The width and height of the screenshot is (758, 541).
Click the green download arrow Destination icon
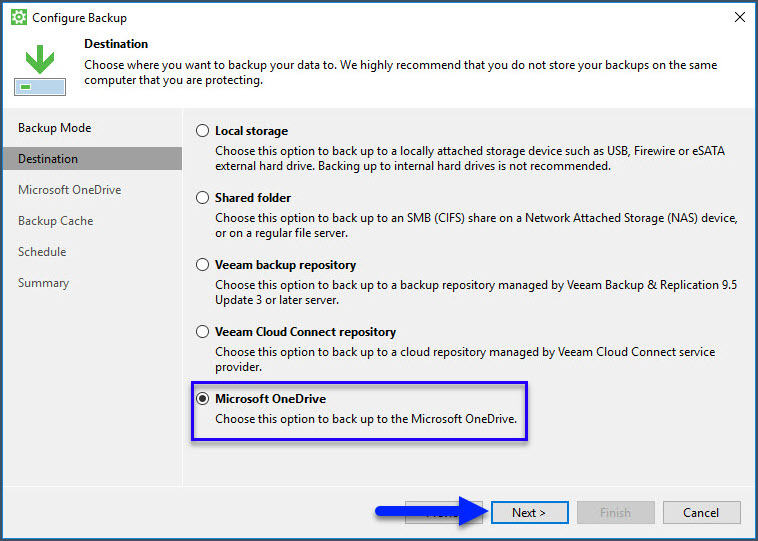tap(39, 69)
